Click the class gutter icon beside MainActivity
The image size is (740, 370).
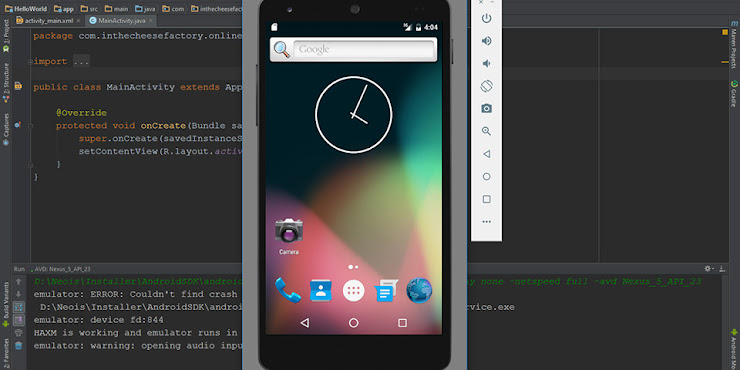coord(18,86)
